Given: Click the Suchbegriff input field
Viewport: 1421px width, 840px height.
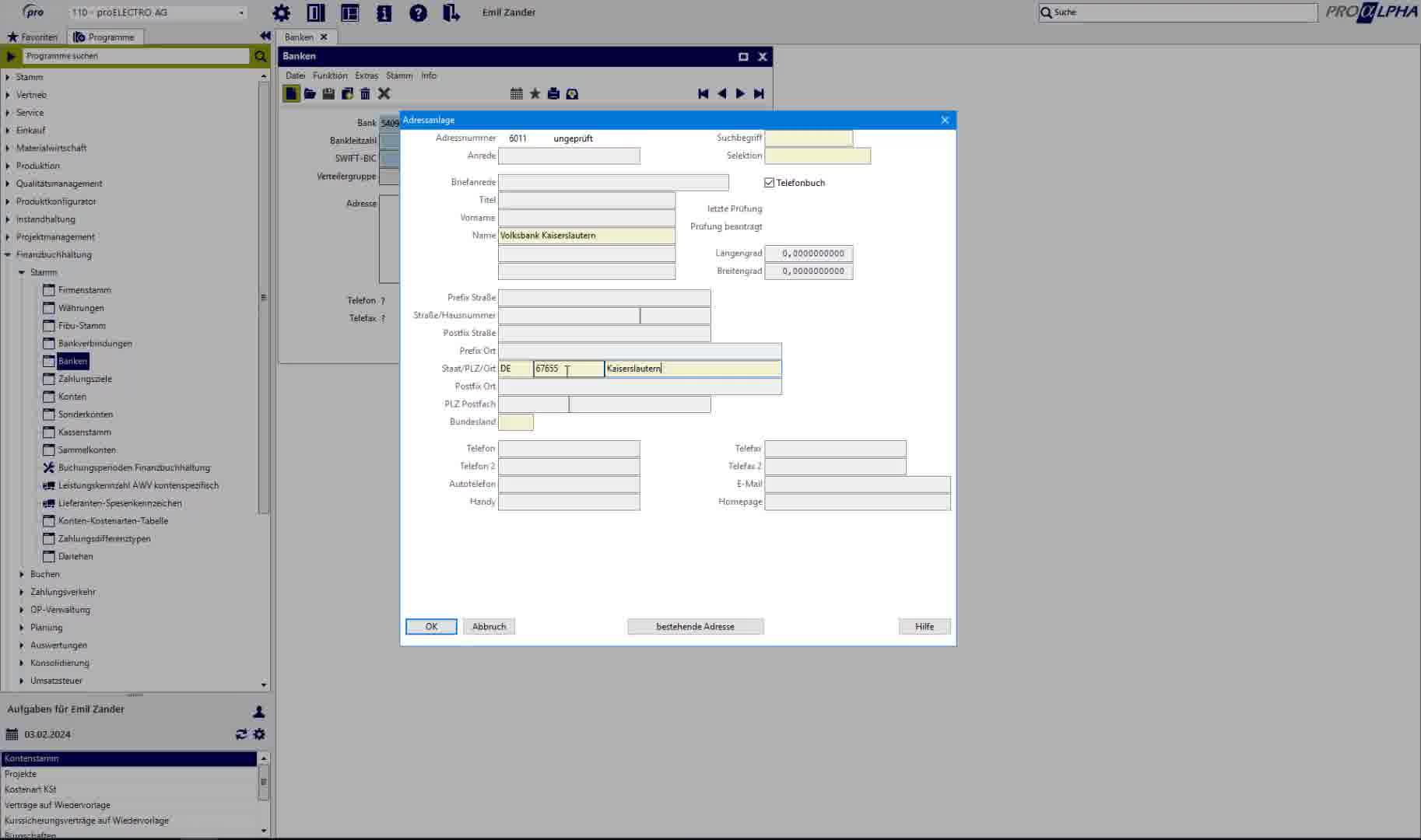Looking at the screenshot, I should 809,138.
